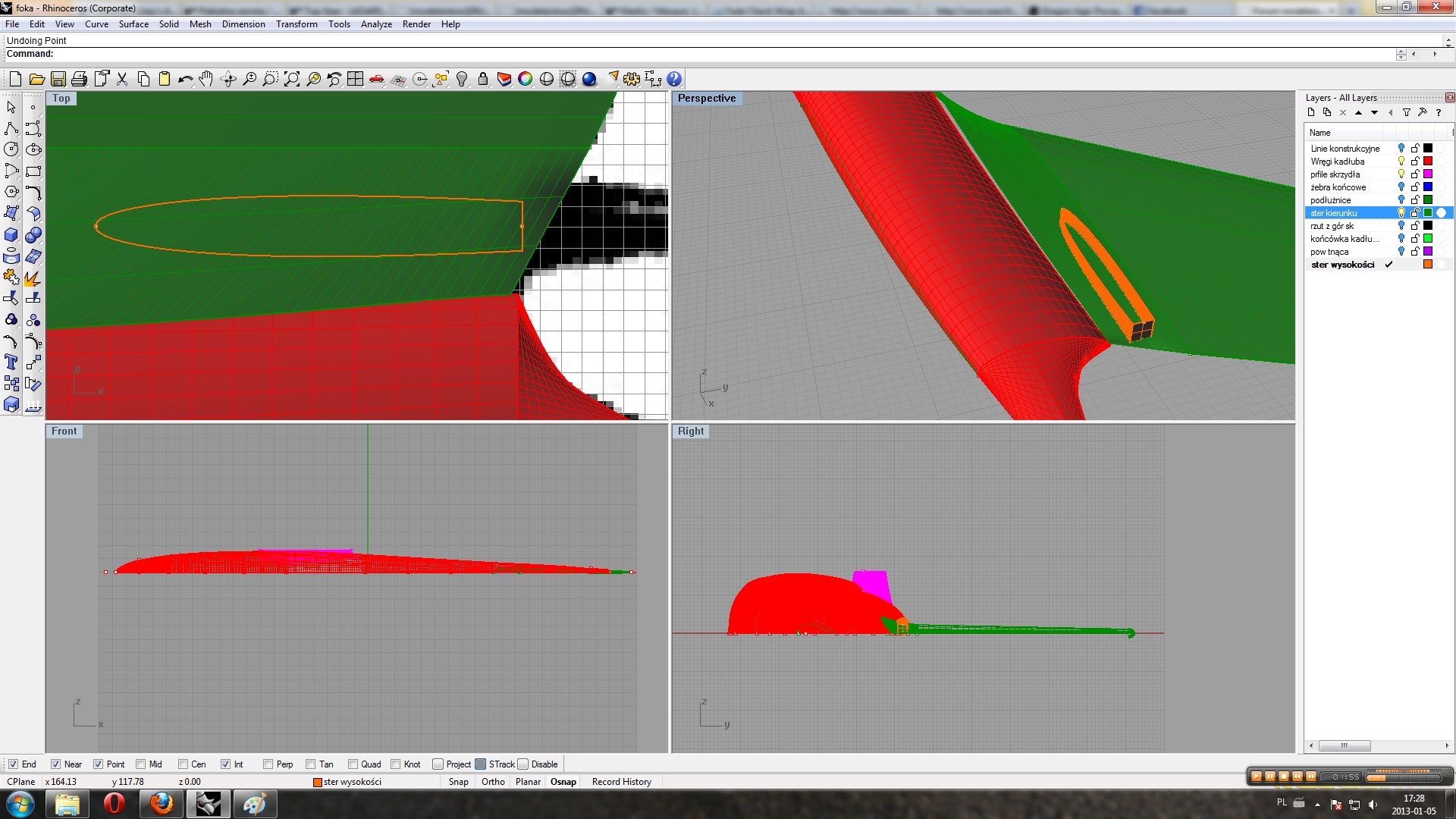The image size is (1456, 819).
Task: Toggle lock on podłużnice layer
Action: (x=1415, y=200)
